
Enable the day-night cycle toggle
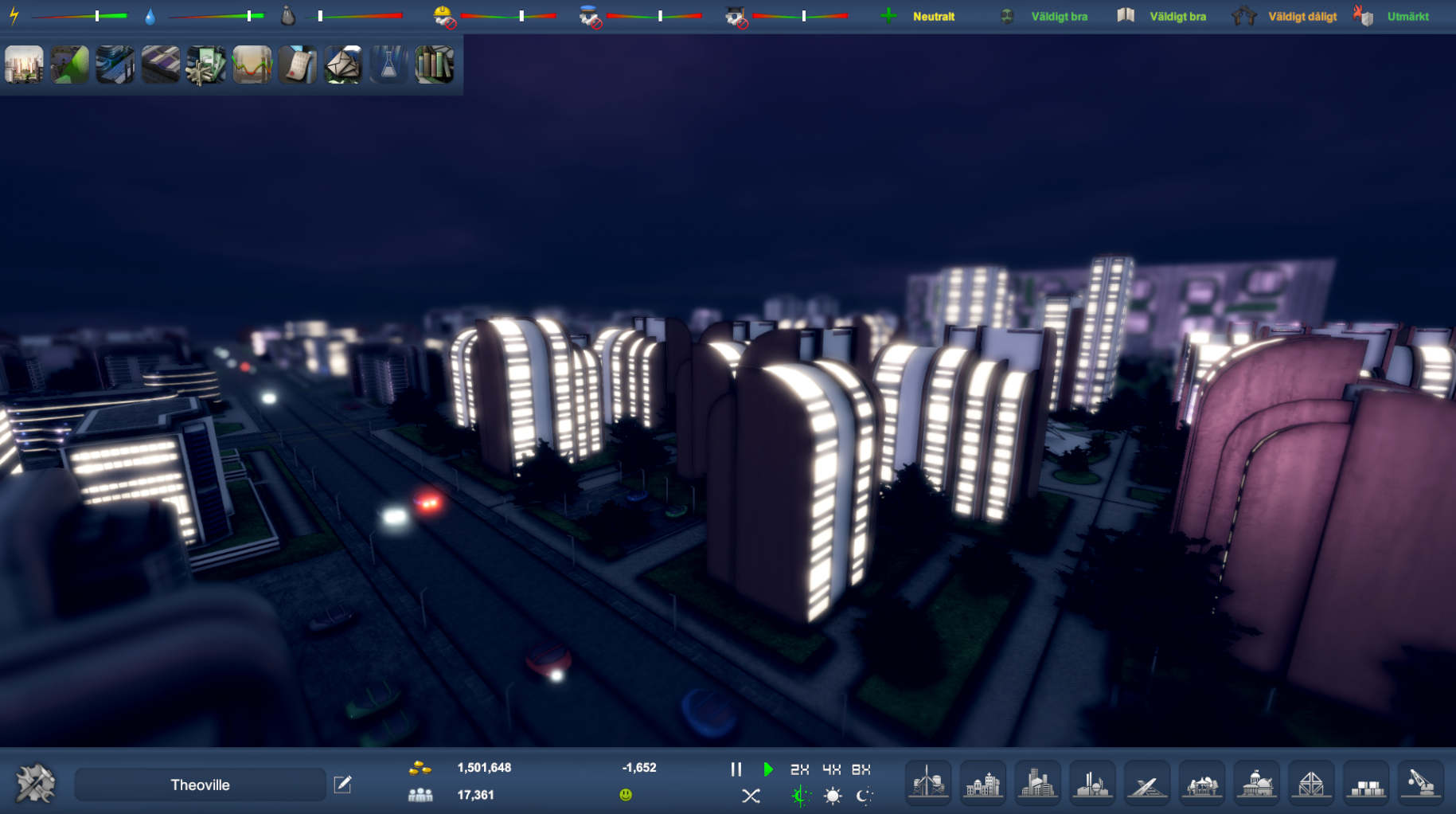(801, 796)
